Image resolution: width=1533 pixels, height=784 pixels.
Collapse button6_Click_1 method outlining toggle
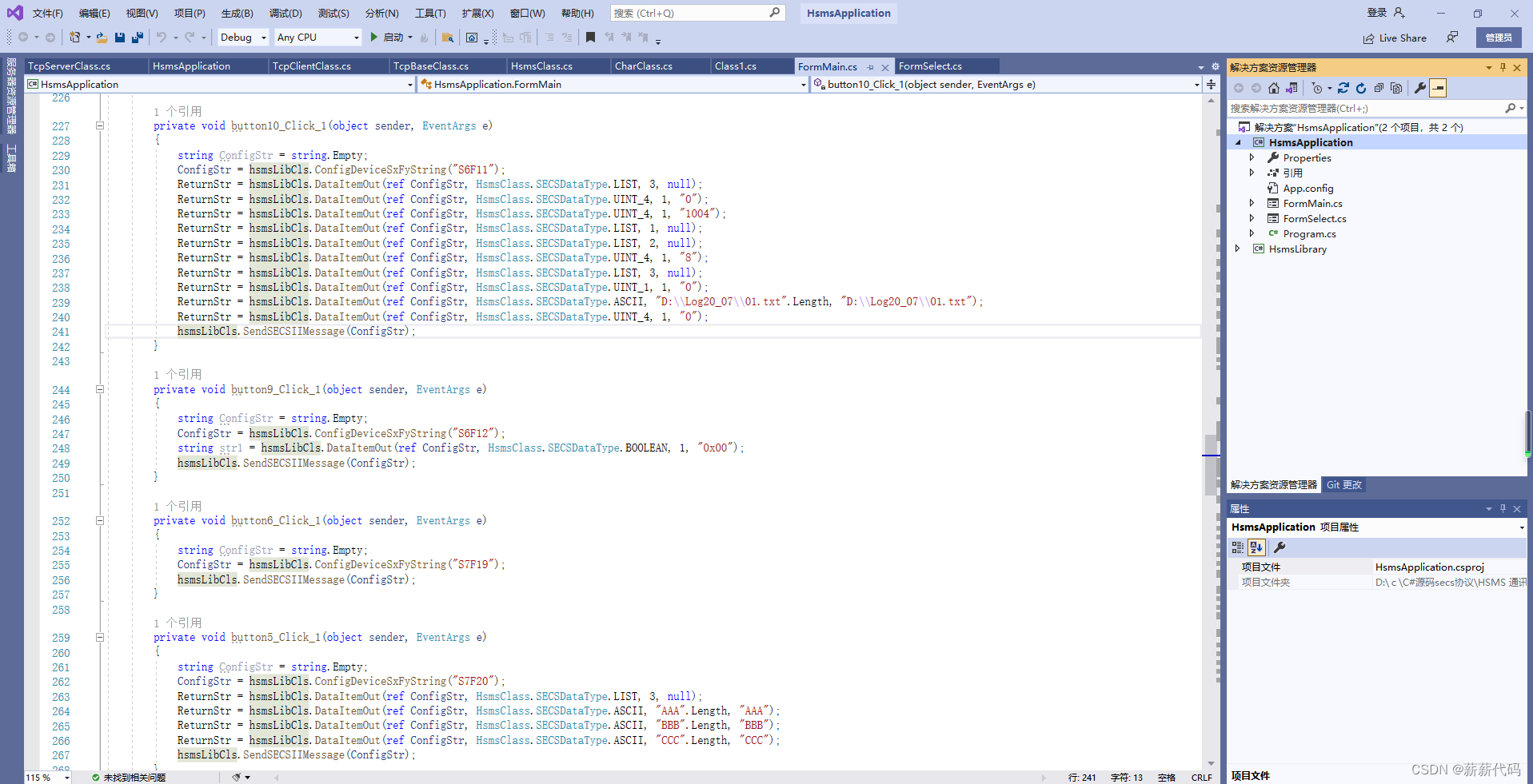coord(100,520)
